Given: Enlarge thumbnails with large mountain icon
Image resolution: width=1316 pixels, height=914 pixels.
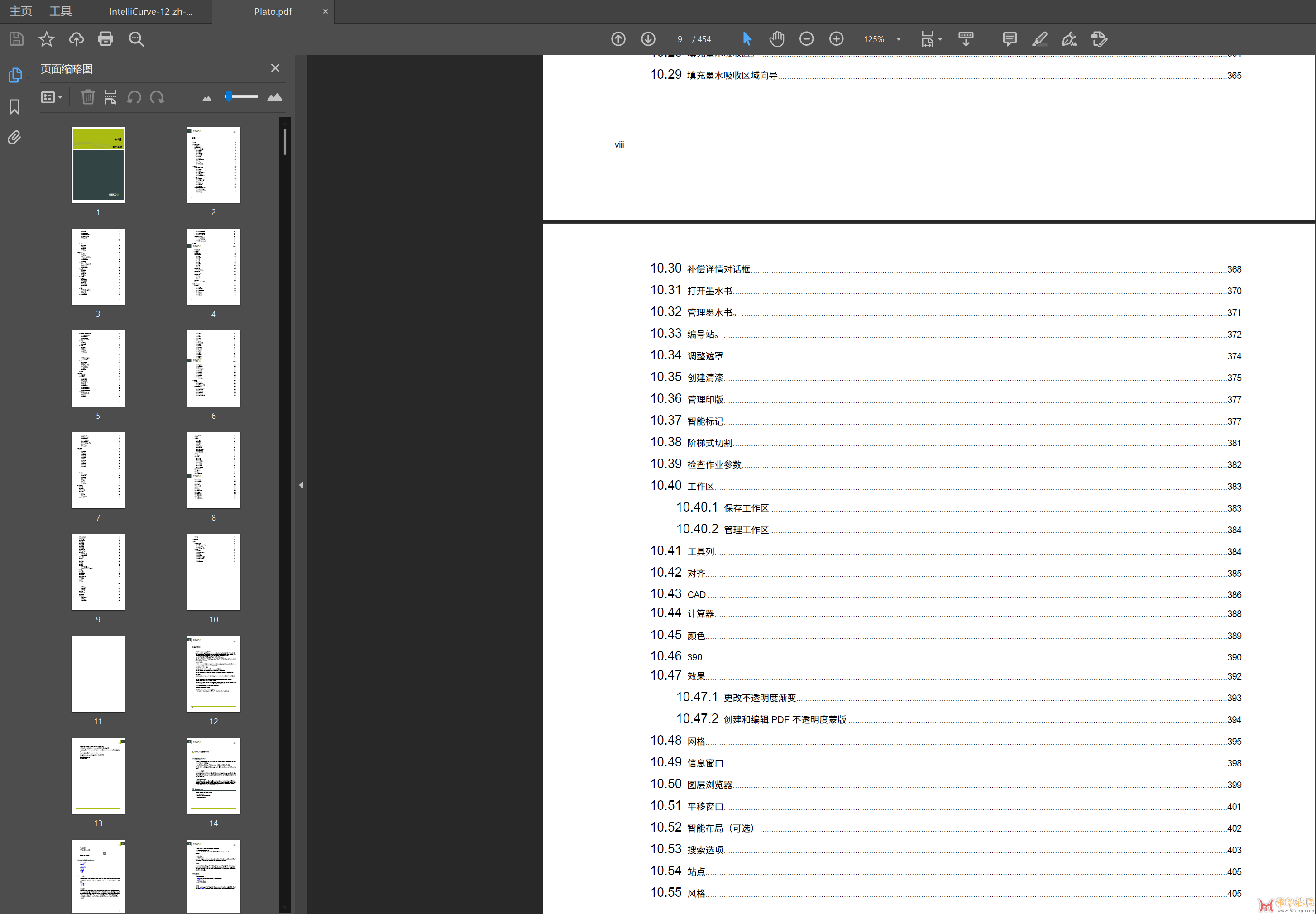Looking at the screenshot, I should coord(275,97).
